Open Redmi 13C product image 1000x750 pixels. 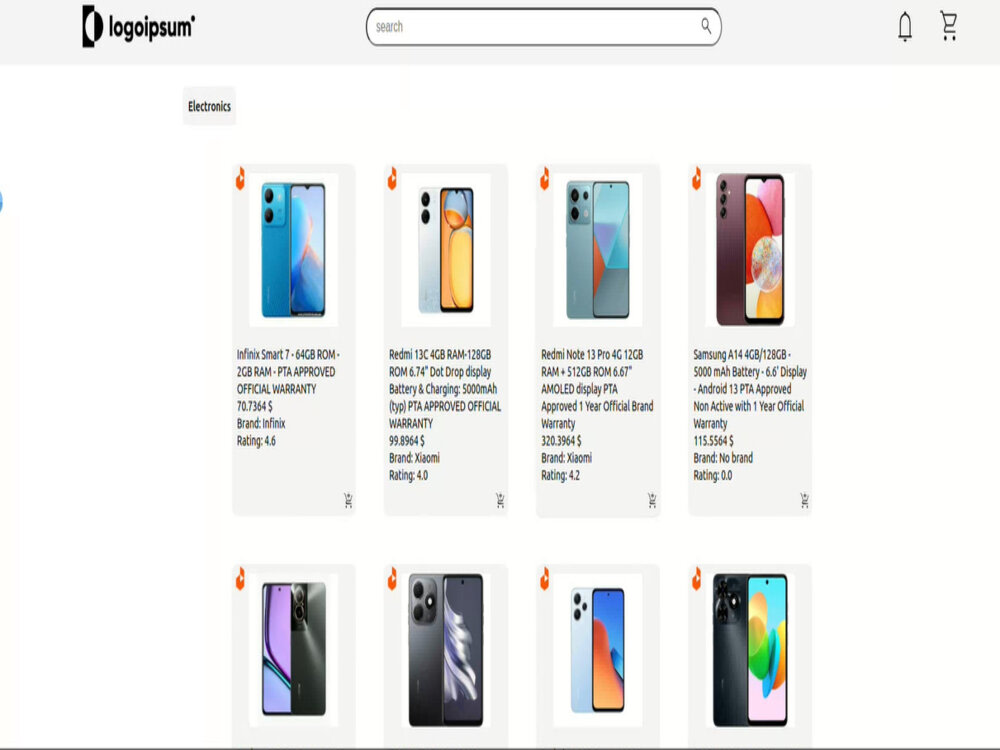[446, 250]
